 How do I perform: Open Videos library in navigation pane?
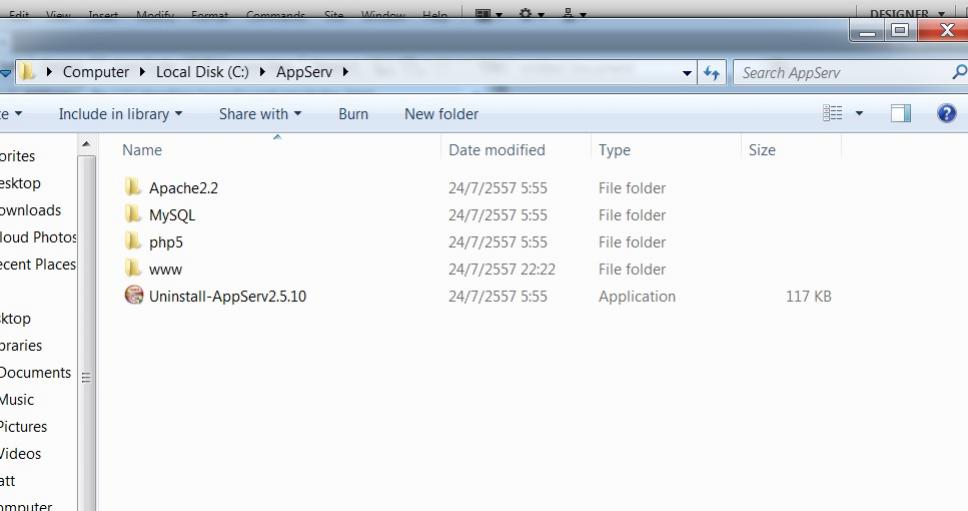point(20,454)
